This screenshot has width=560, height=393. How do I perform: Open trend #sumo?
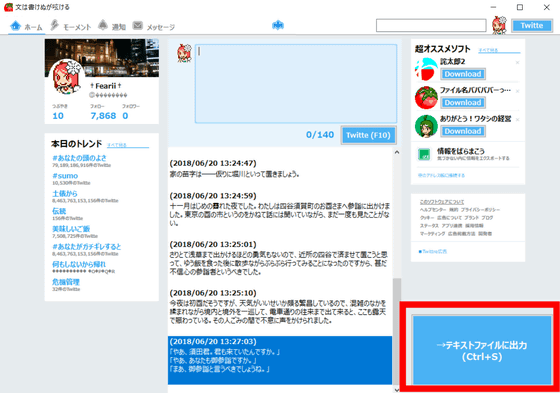pos(65,175)
